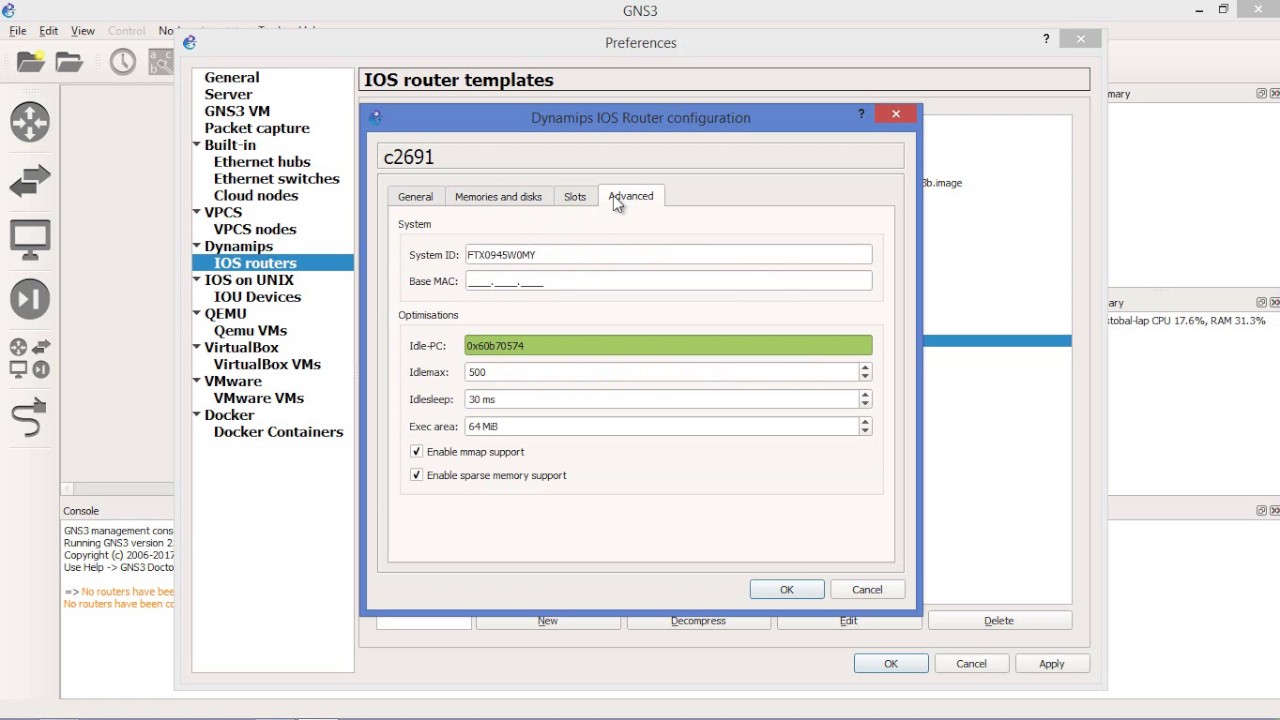The image size is (1280, 720).
Task: Select Ethernet hubs in preferences tree
Action: (x=262, y=162)
